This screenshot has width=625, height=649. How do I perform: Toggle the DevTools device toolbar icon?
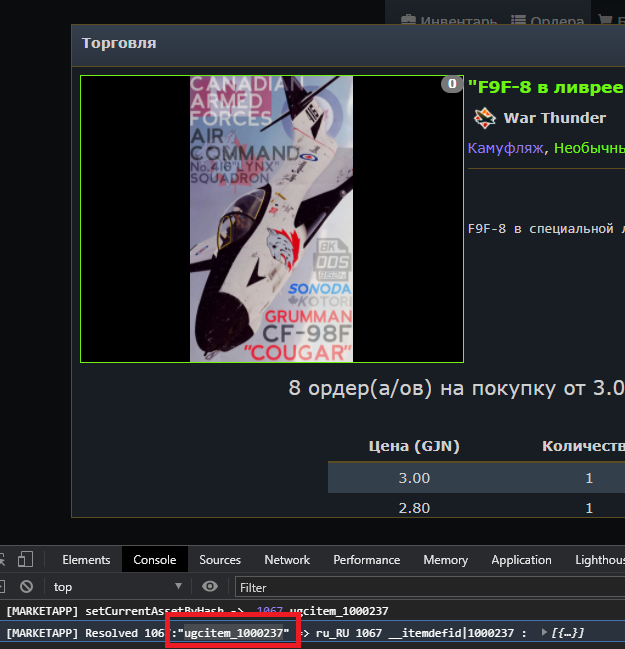pos(27,560)
